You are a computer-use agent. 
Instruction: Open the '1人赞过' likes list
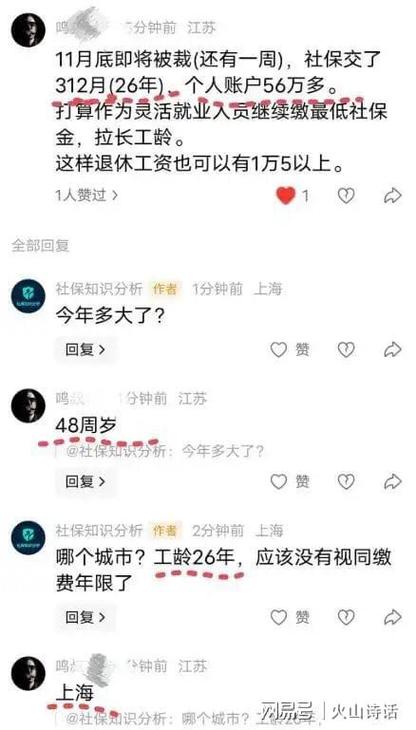(87, 196)
